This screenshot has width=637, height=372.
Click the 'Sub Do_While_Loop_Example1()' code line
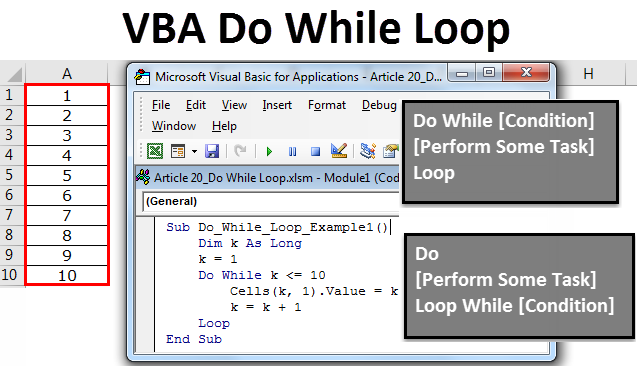pyautogui.click(x=277, y=227)
